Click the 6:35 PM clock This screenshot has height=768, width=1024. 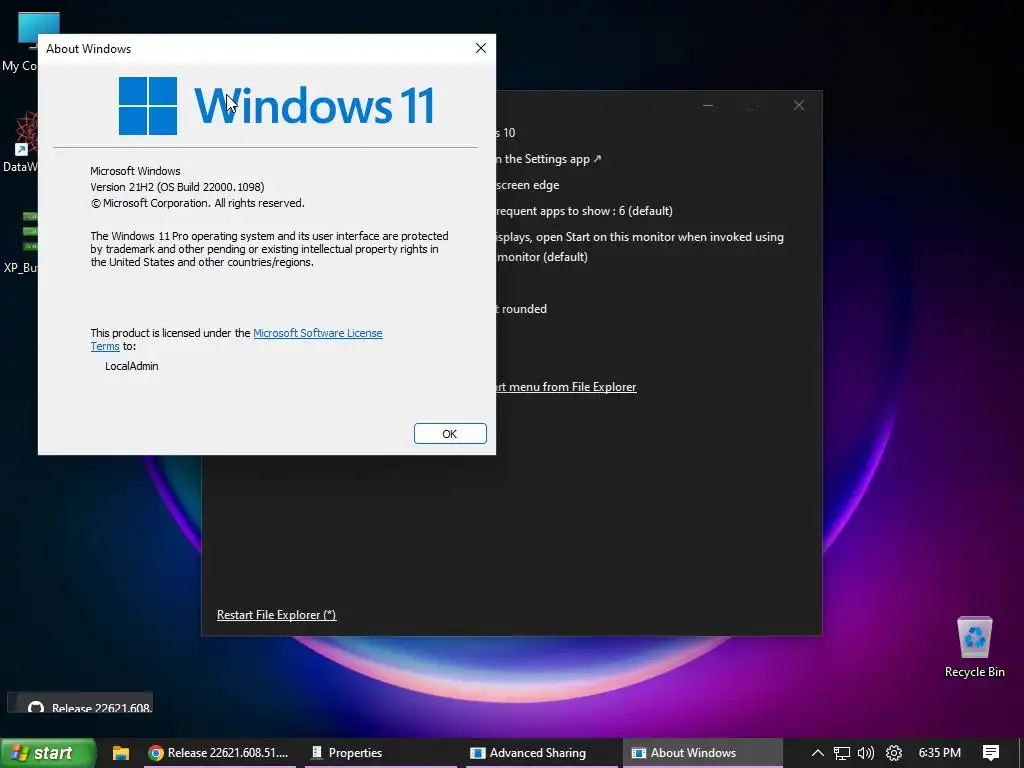[939, 753]
